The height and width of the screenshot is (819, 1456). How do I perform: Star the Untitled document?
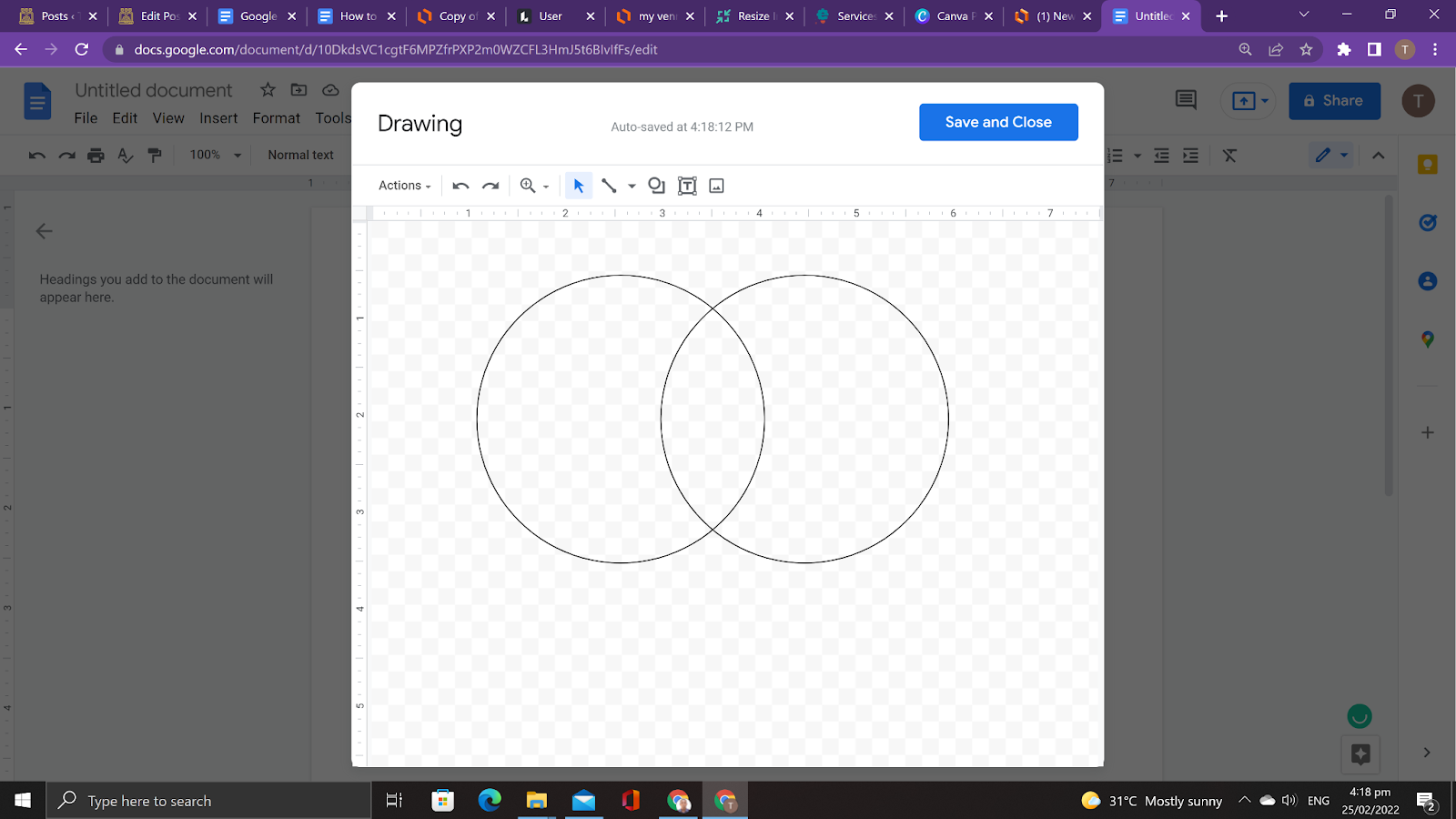tap(268, 89)
